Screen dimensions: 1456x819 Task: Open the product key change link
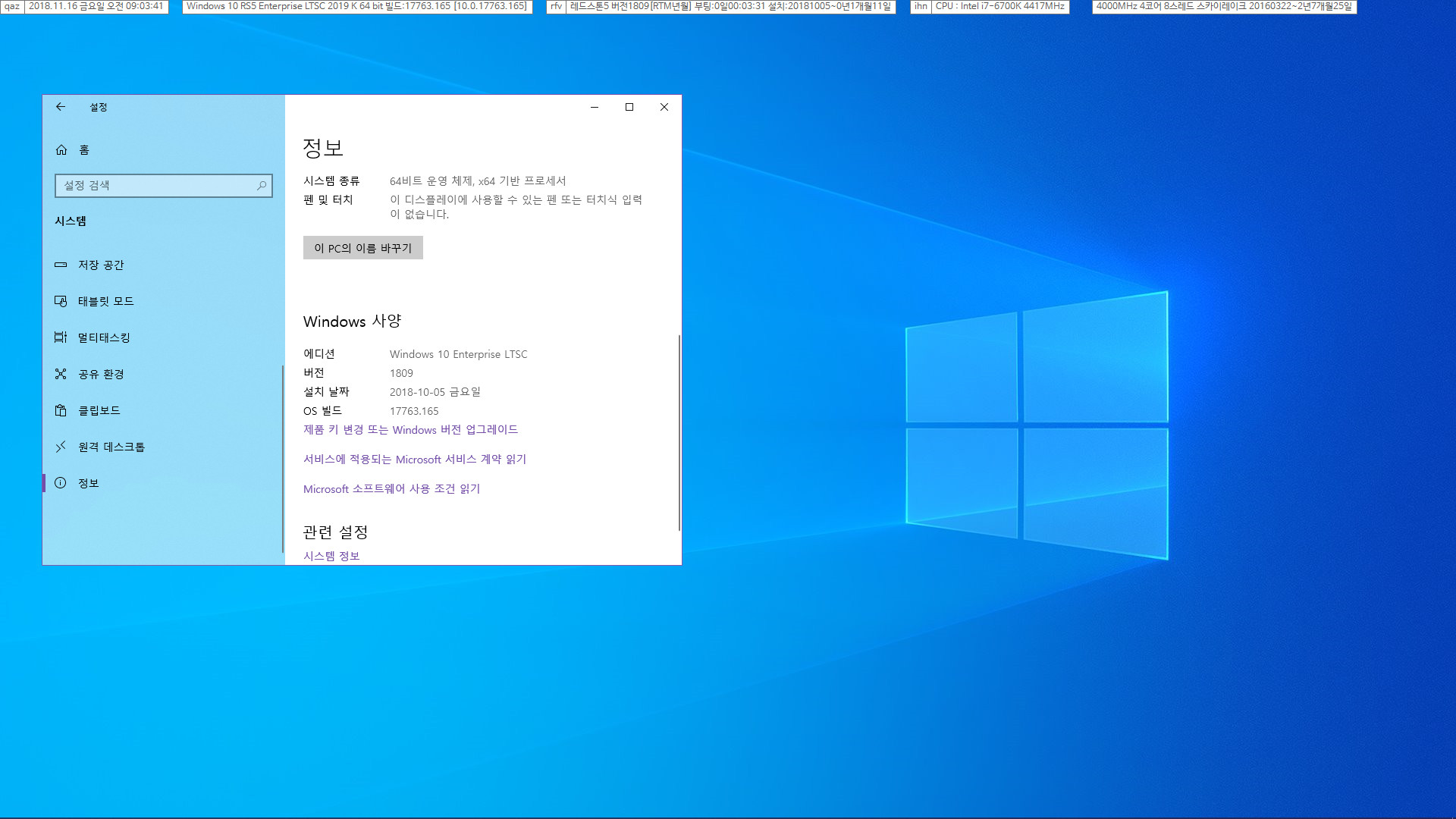(410, 430)
